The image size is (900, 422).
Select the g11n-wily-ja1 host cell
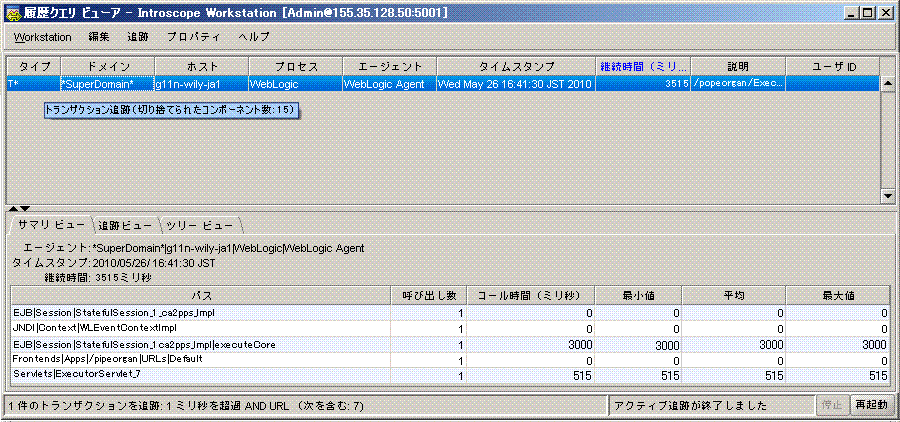[201, 84]
